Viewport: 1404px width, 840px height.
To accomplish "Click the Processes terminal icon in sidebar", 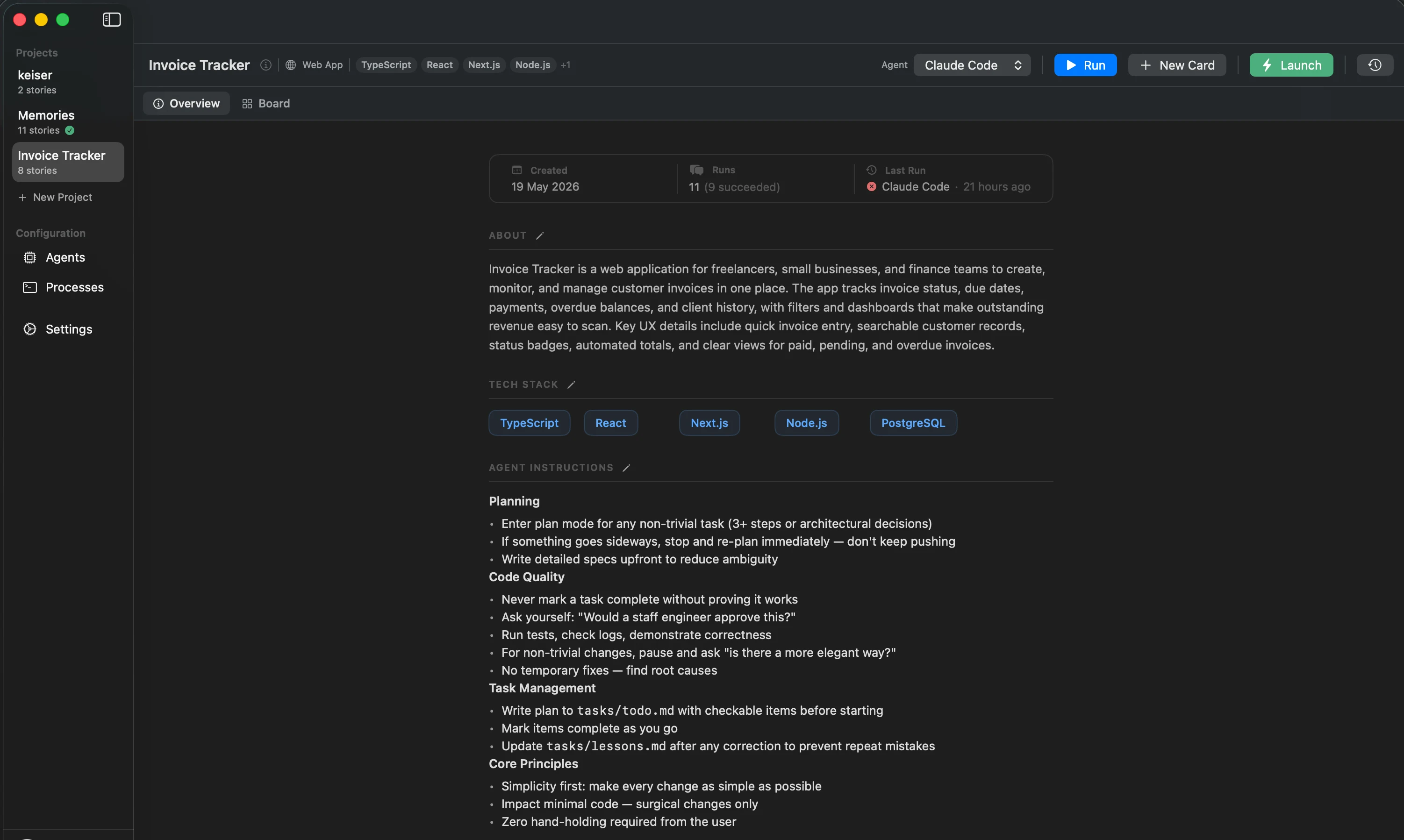I will click(29, 287).
